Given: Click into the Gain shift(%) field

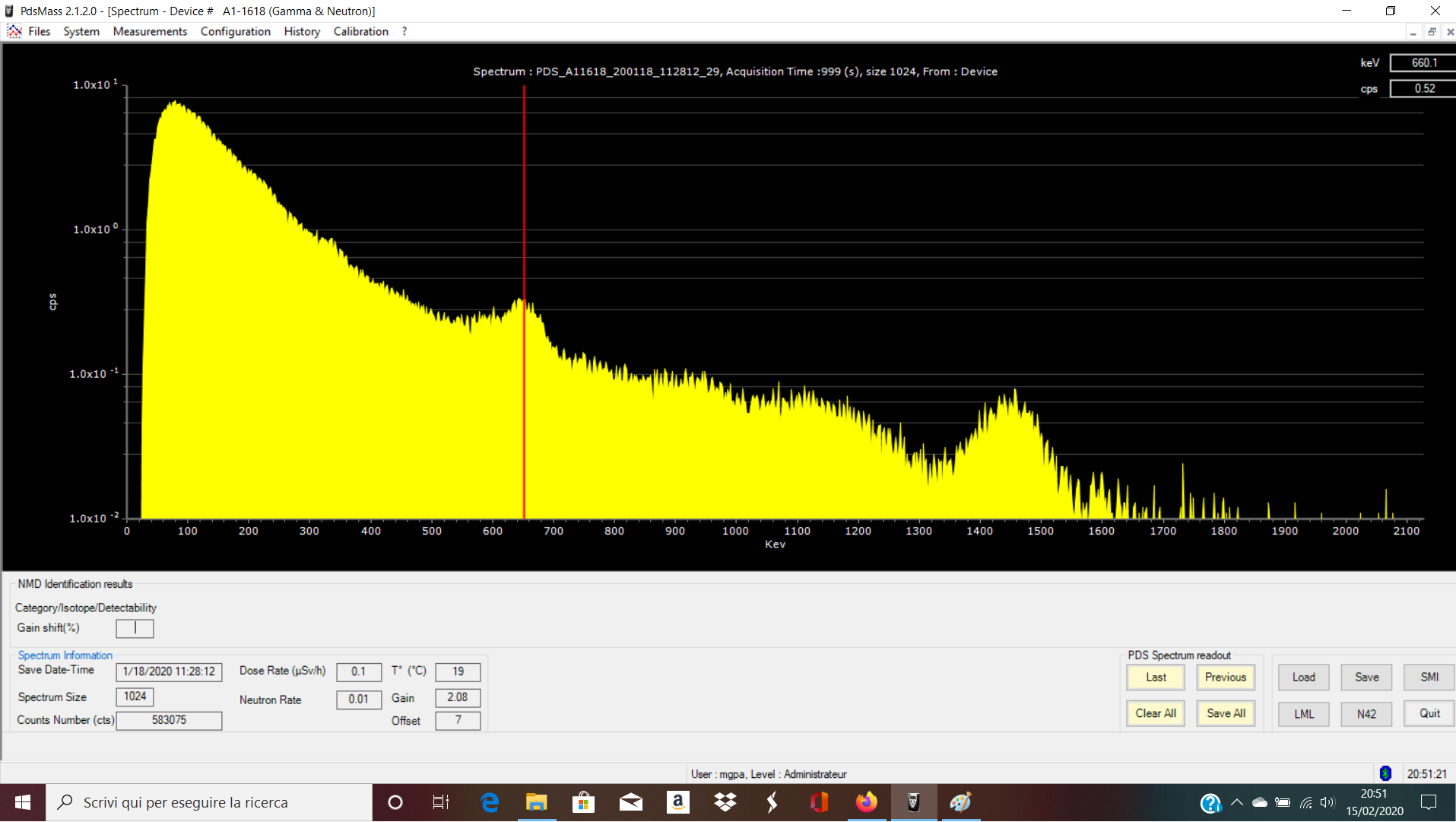Looking at the screenshot, I should pyautogui.click(x=135, y=628).
